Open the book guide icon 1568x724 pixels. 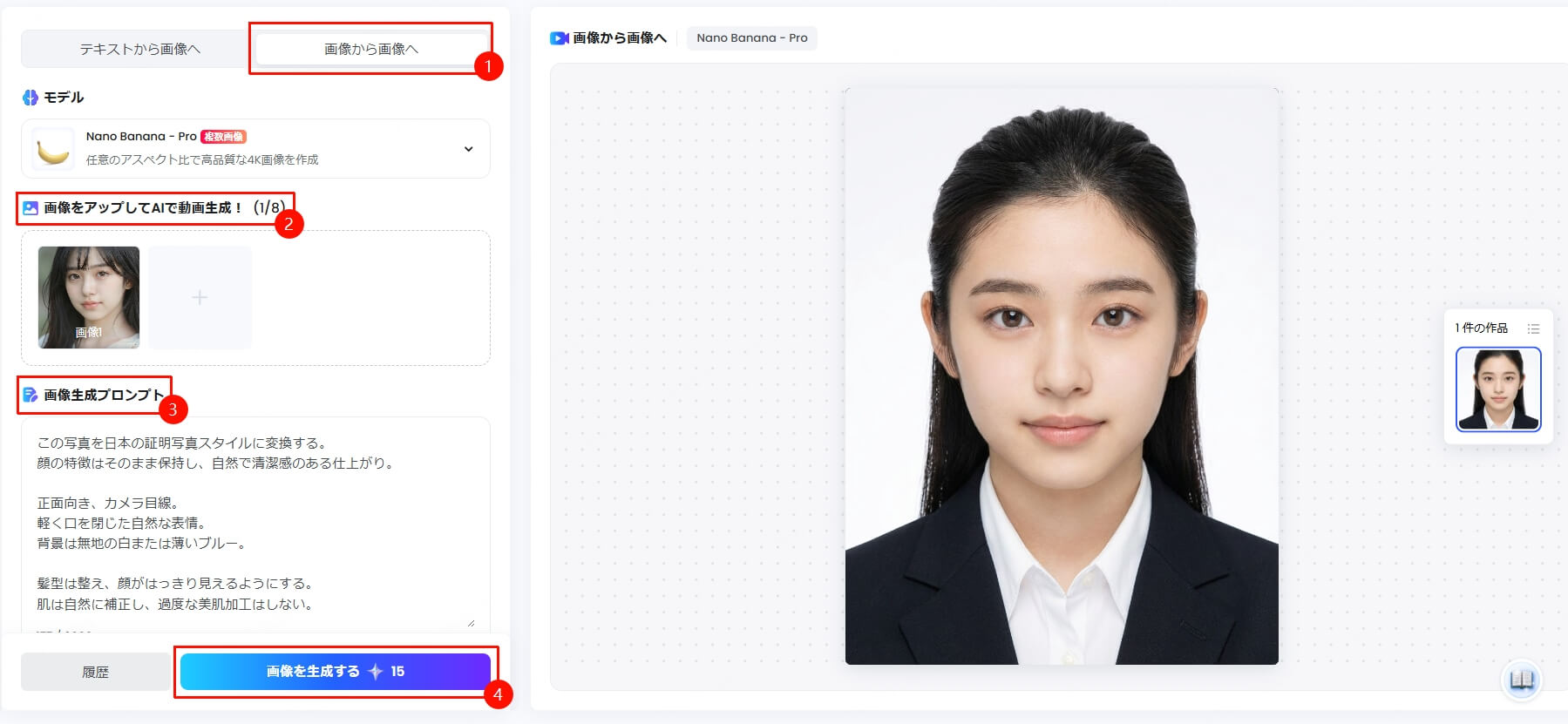[1522, 680]
